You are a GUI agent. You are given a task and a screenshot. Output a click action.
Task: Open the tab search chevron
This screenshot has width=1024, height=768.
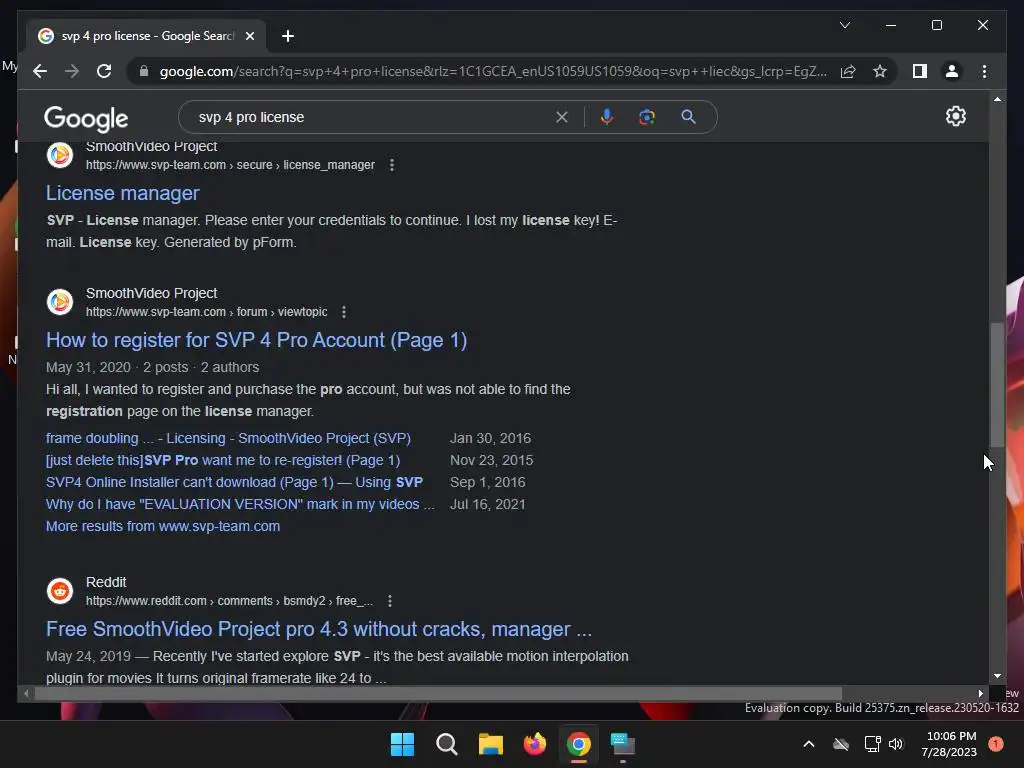pos(844,25)
